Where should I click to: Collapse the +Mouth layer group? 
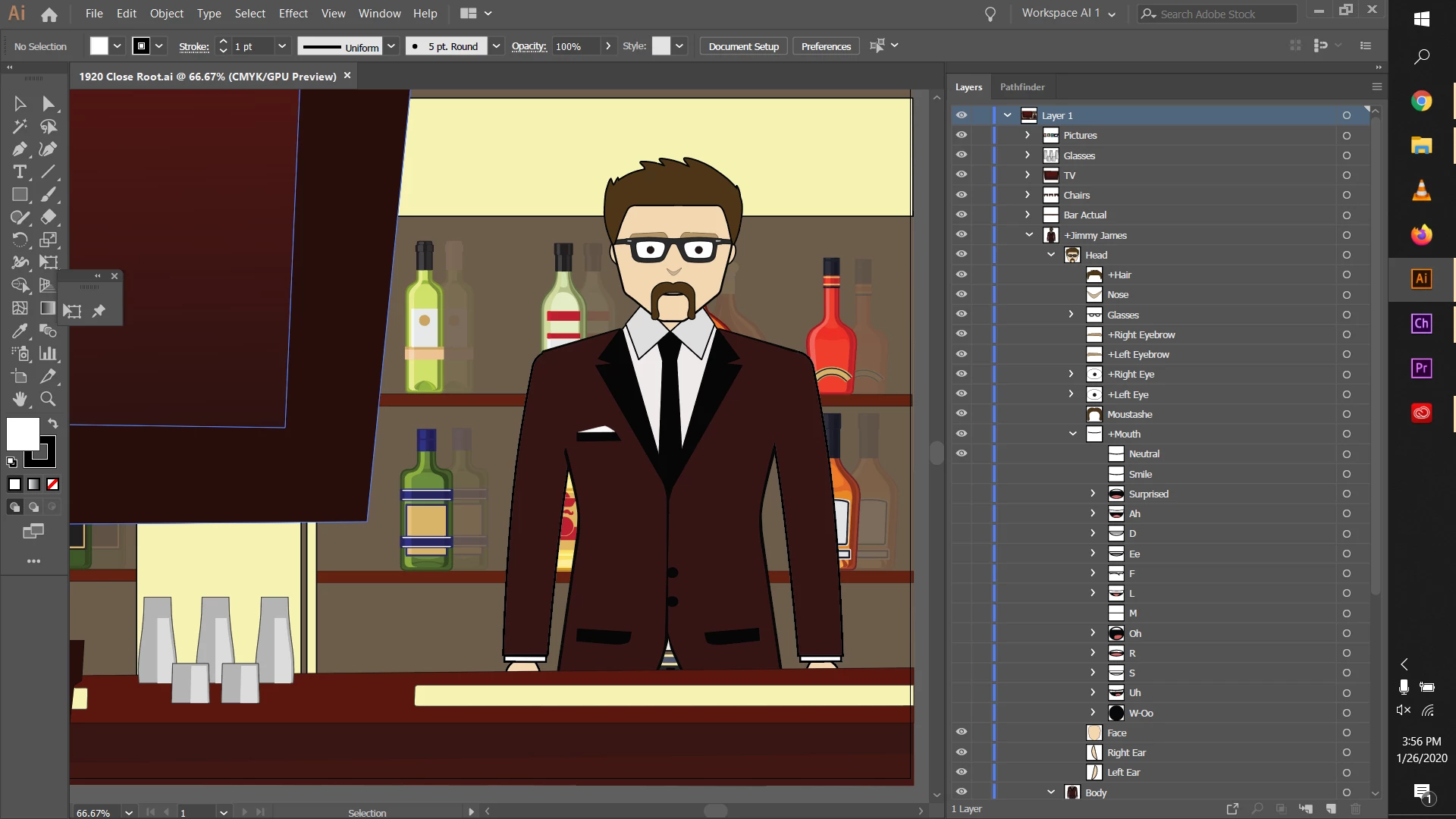click(1072, 434)
